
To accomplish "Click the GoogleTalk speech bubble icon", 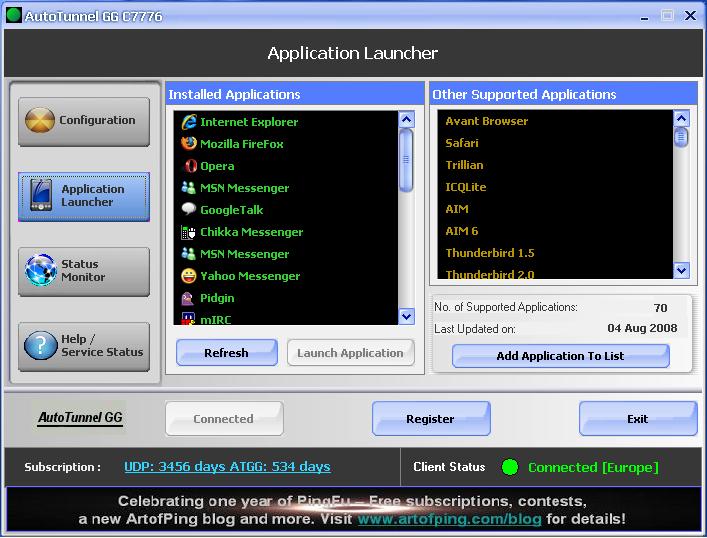I will pyautogui.click(x=188, y=209).
